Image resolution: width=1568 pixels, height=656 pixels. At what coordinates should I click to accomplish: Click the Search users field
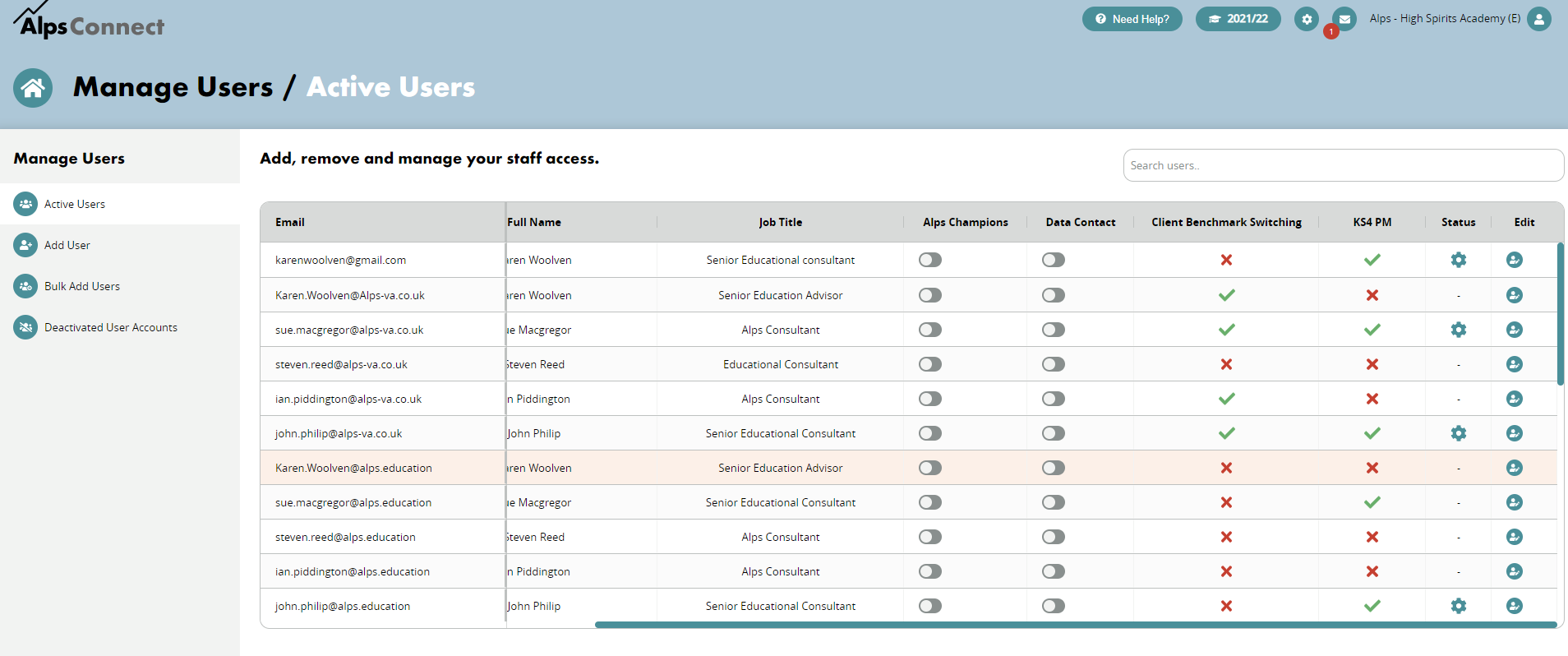[x=1344, y=165]
